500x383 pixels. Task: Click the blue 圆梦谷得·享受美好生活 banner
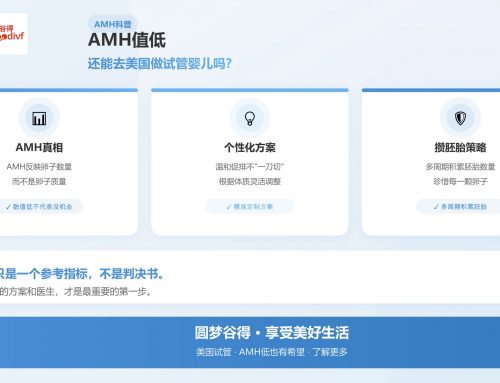[x=250, y=342]
